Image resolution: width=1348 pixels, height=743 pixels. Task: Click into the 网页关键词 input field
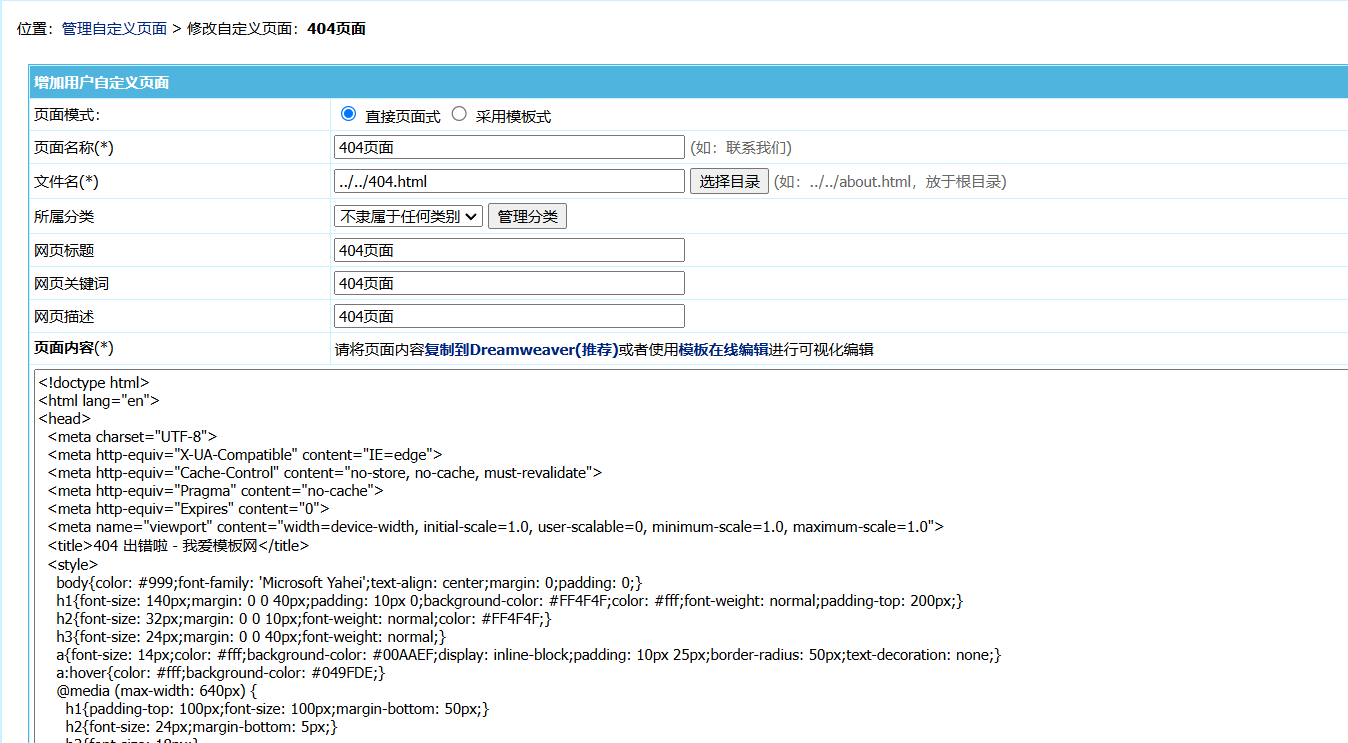click(509, 283)
